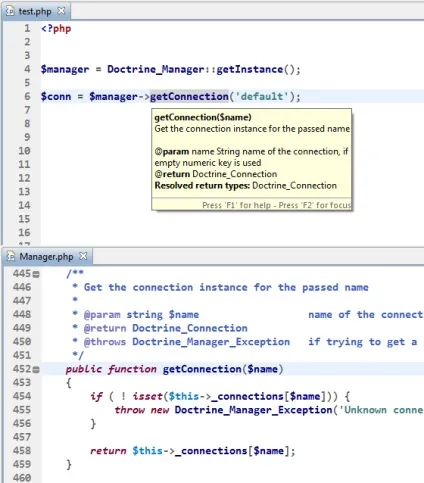Close the test.php editor tab
Image resolution: width=424 pixels, height=483 pixels.
click(x=61, y=11)
